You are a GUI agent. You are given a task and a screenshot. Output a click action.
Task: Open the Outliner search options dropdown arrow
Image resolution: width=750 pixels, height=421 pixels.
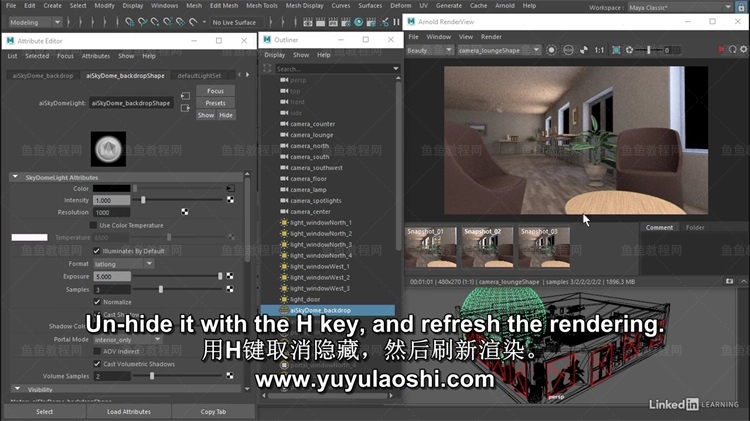[x=396, y=68]
